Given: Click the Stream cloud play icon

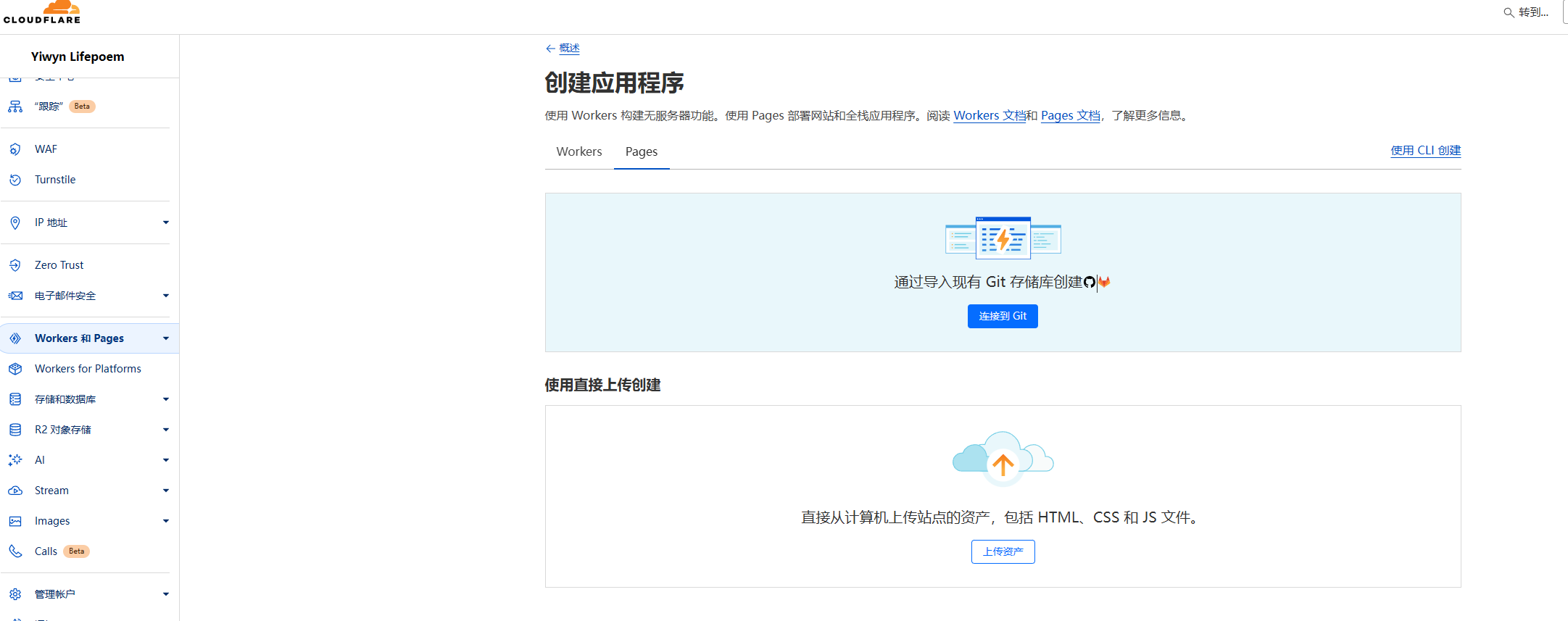Looking at the screenshot, I should point(15,491).
